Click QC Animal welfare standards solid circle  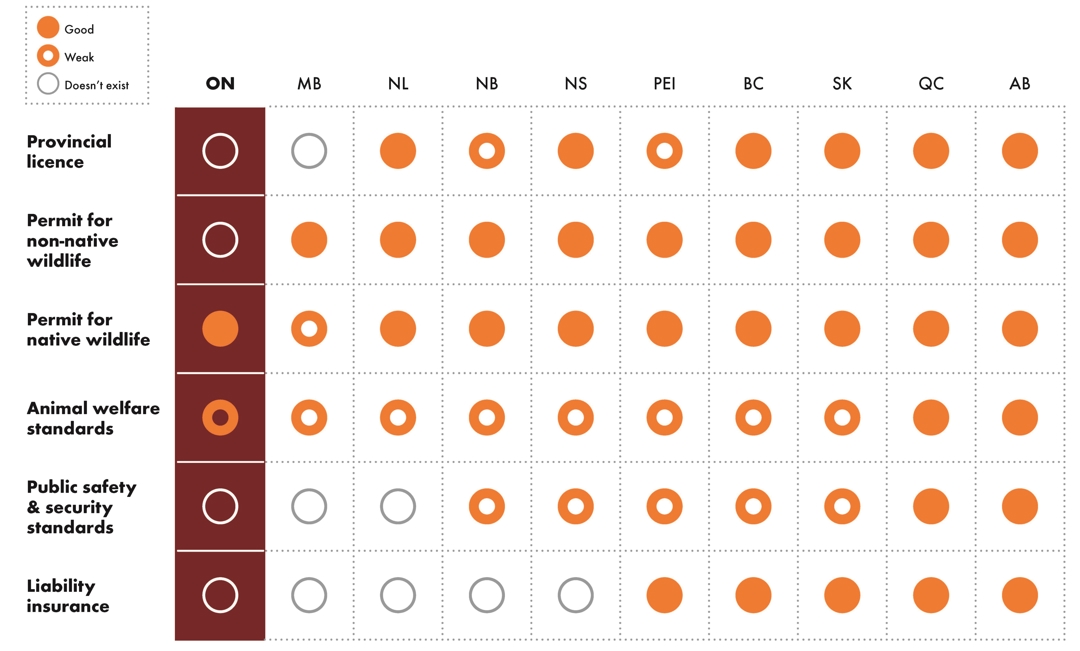931,417
